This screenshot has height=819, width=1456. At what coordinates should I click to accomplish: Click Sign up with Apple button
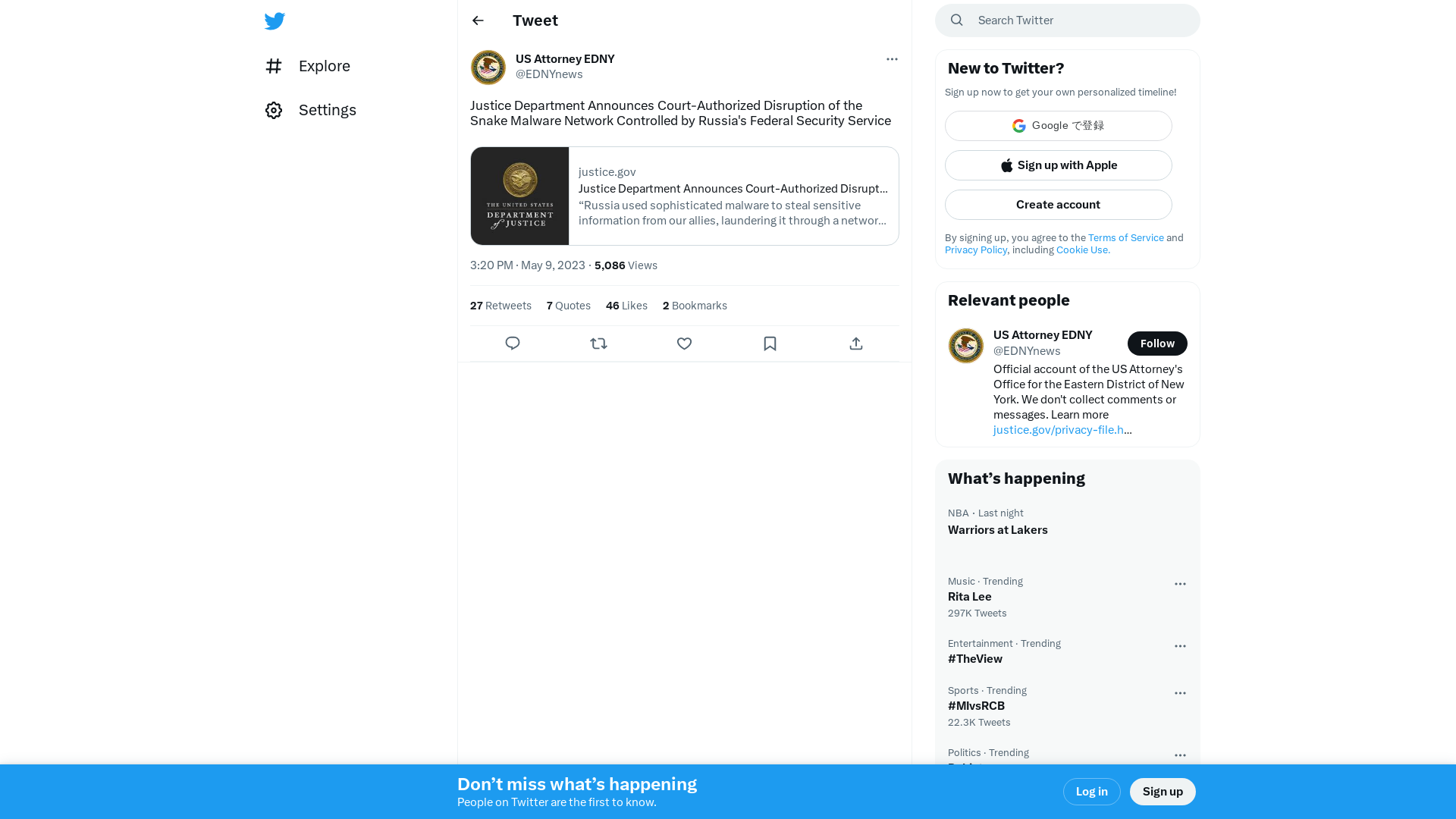(x=1058, y=165)
